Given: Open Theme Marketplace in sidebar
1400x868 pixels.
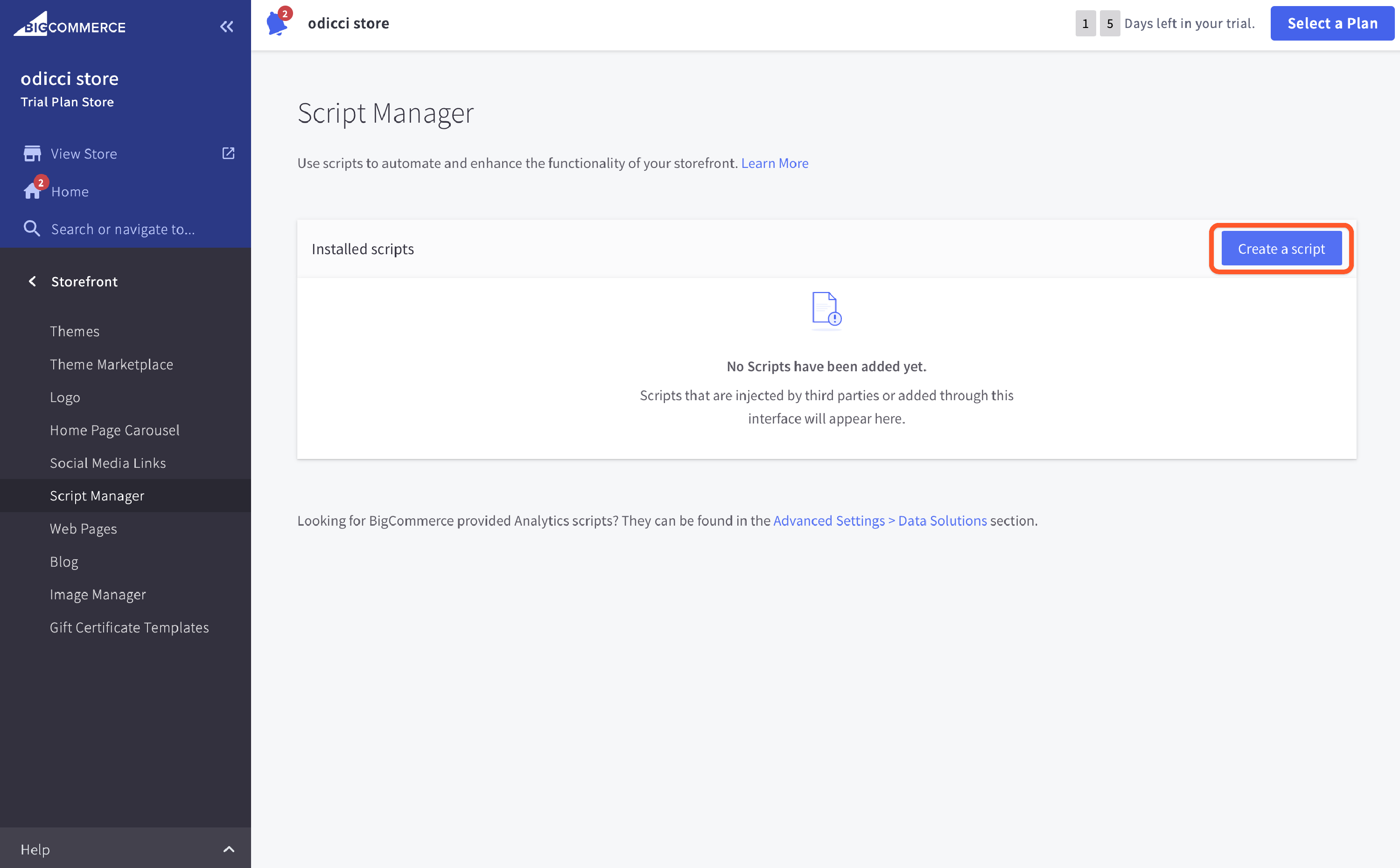Looking at the screenshot, I should (112, 364).
